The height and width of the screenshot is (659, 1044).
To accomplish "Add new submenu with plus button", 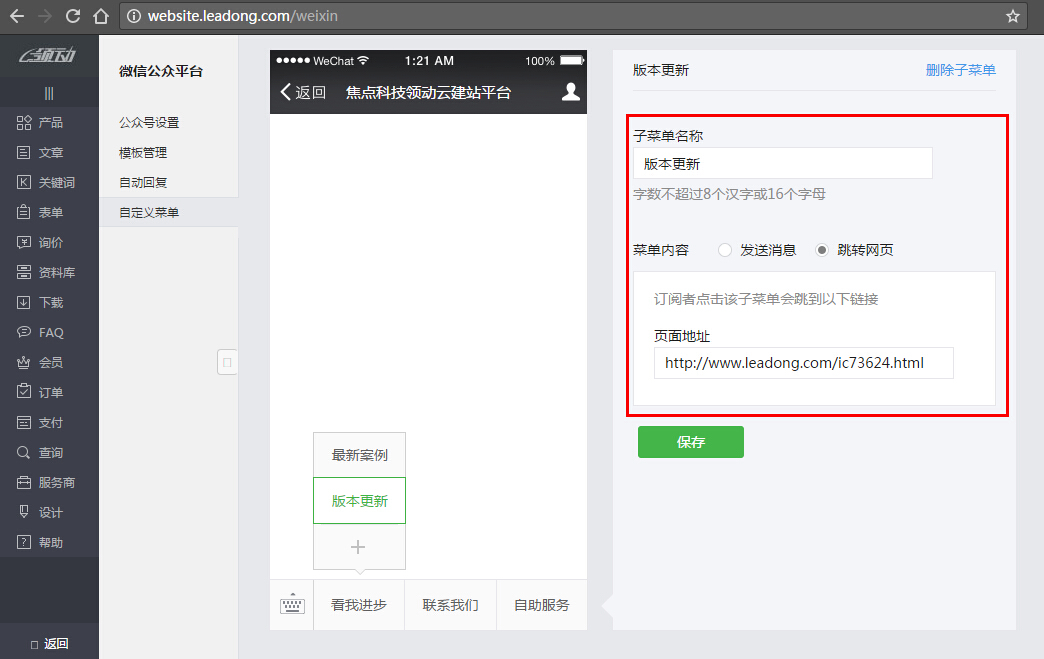I will 359,547.
